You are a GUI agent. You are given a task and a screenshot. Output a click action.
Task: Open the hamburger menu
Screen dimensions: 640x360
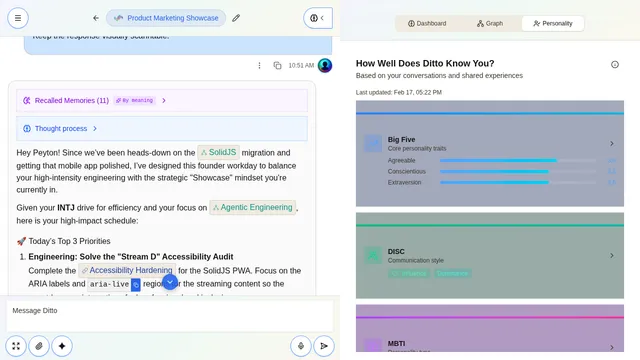tap(18, 18)
